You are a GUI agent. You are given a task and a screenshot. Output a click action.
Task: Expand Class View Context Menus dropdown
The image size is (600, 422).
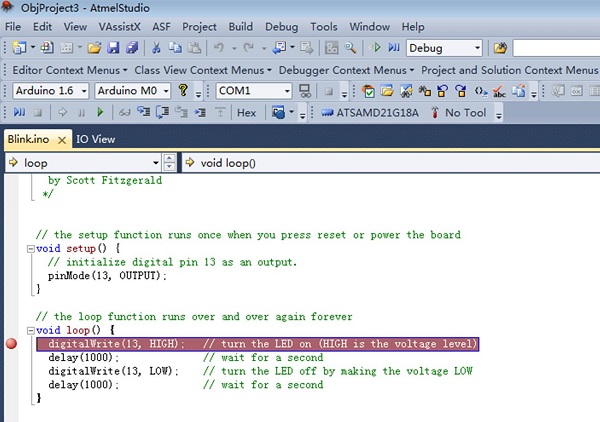[203, 70]
